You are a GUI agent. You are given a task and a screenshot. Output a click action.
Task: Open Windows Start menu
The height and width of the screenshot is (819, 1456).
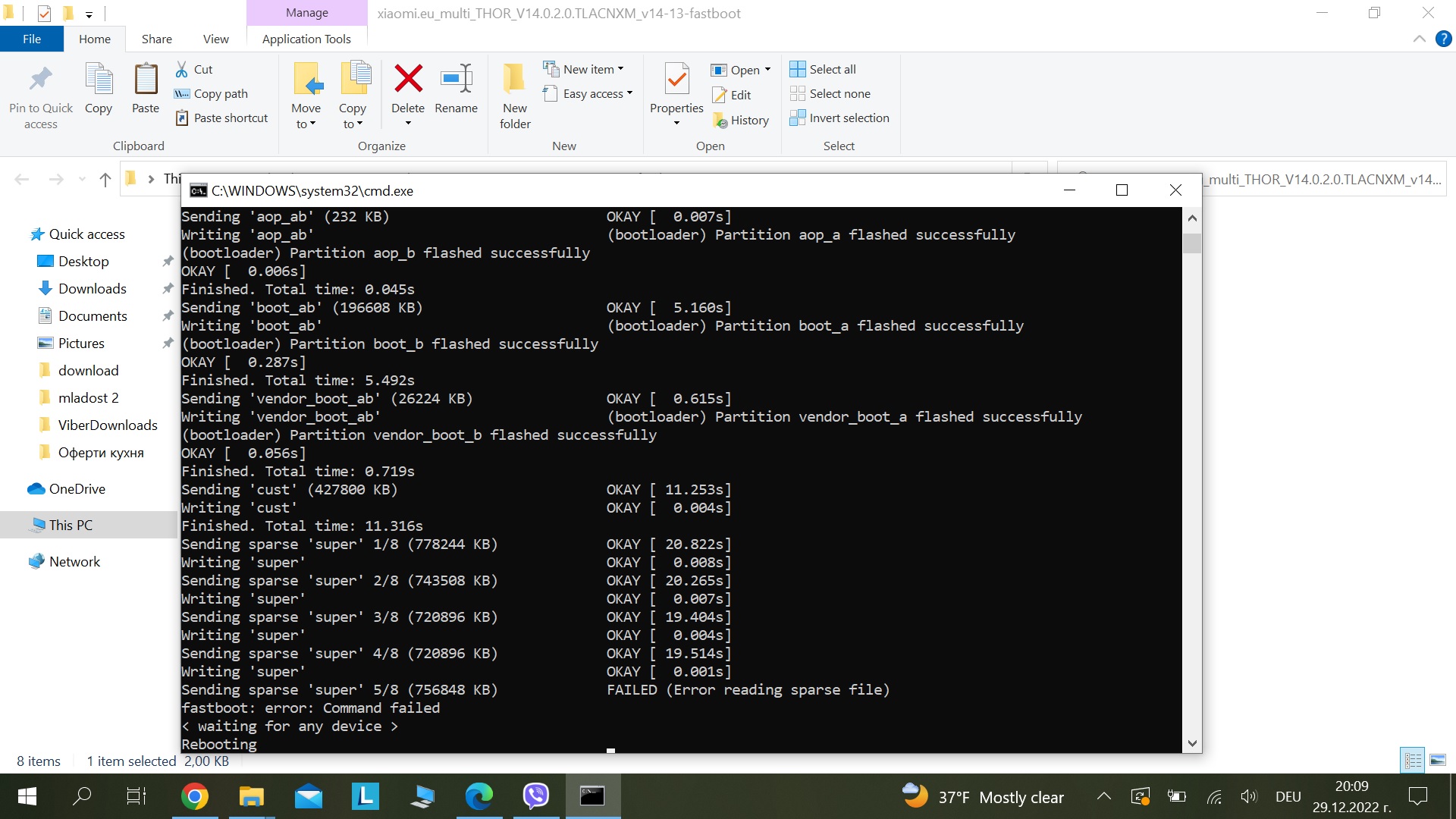[27, 796]
